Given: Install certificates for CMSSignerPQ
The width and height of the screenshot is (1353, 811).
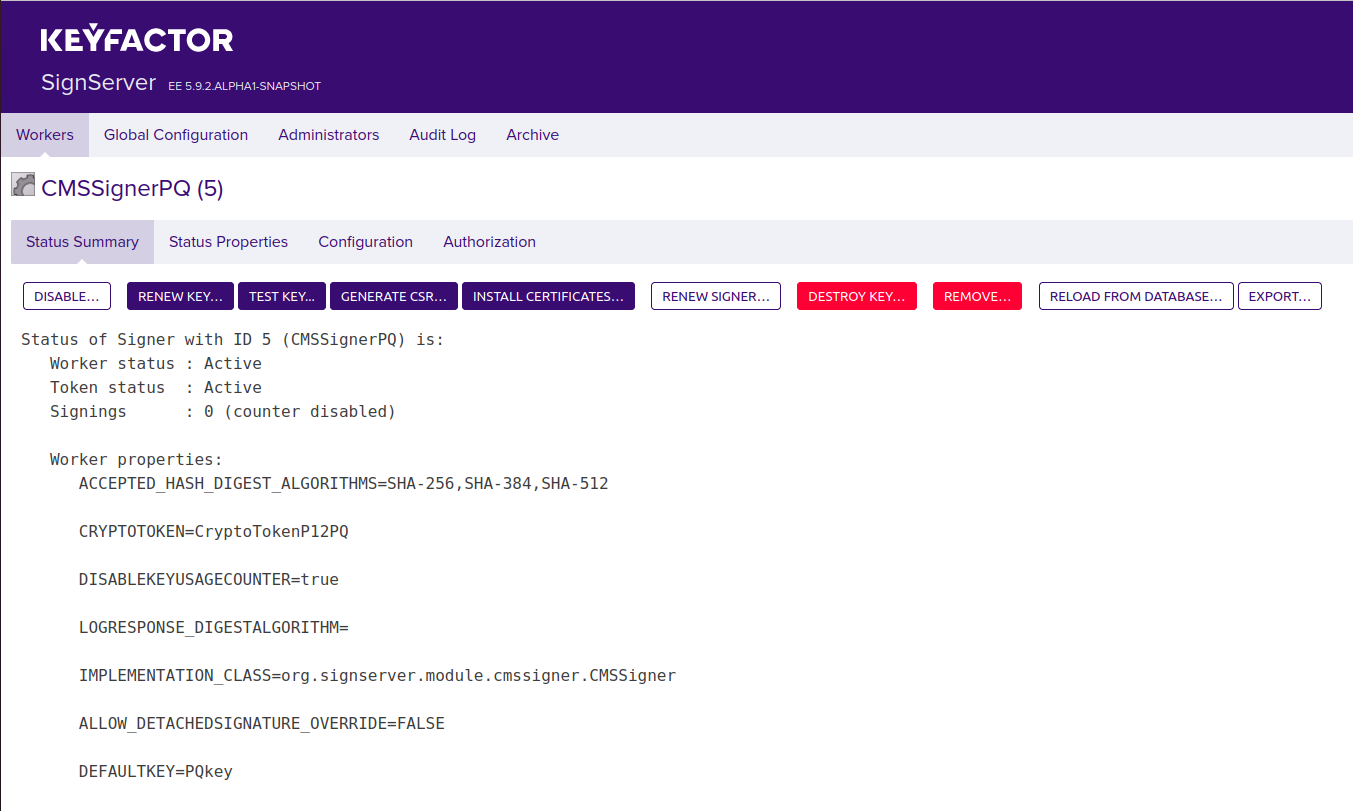Looking at the screenshot, I should coord(548,296).
